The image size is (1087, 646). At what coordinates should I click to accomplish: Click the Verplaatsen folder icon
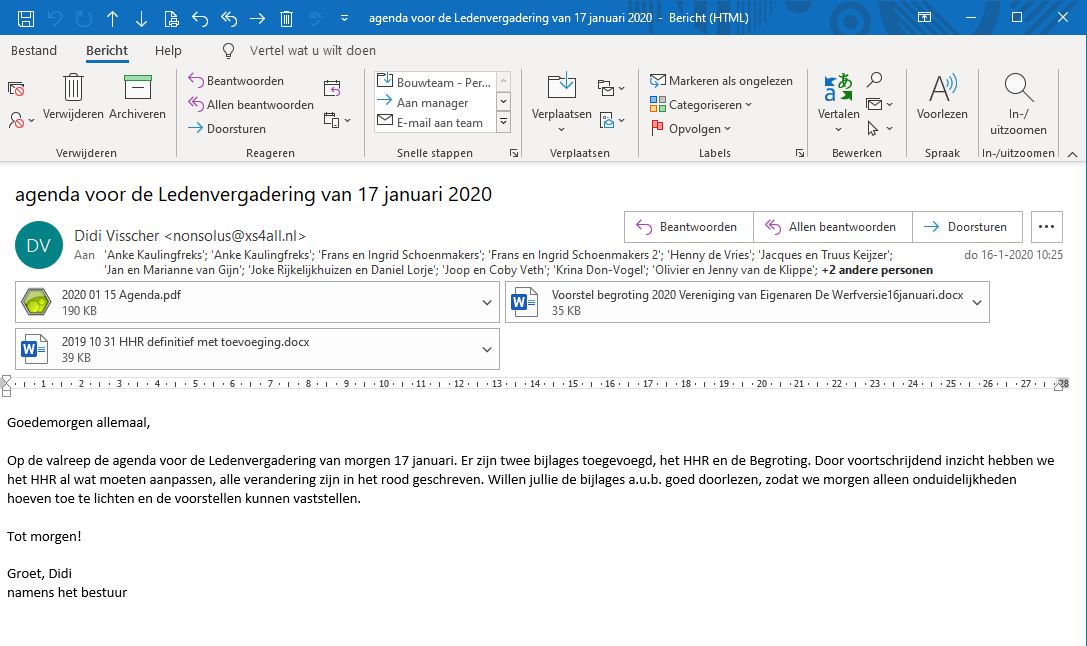tap(561, 88)
